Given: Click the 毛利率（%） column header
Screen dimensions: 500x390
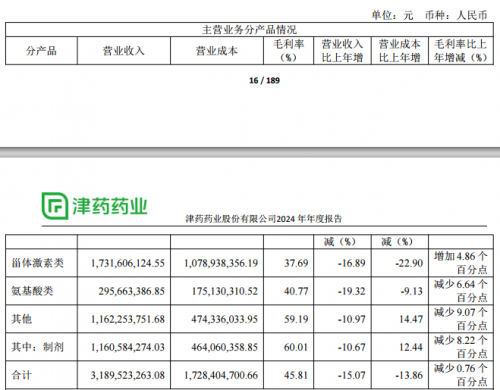Looking at the screenshot, I should pos(288,51).
